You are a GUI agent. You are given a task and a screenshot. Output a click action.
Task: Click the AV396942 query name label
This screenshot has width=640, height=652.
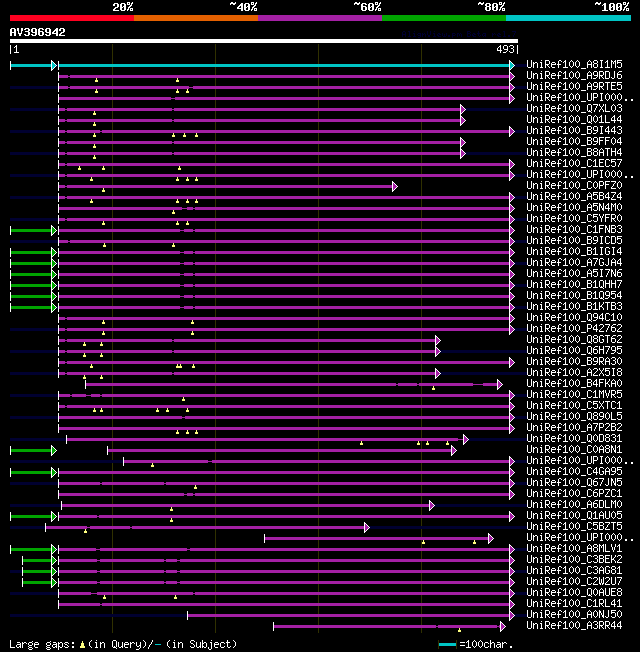(x=37, y=32)
